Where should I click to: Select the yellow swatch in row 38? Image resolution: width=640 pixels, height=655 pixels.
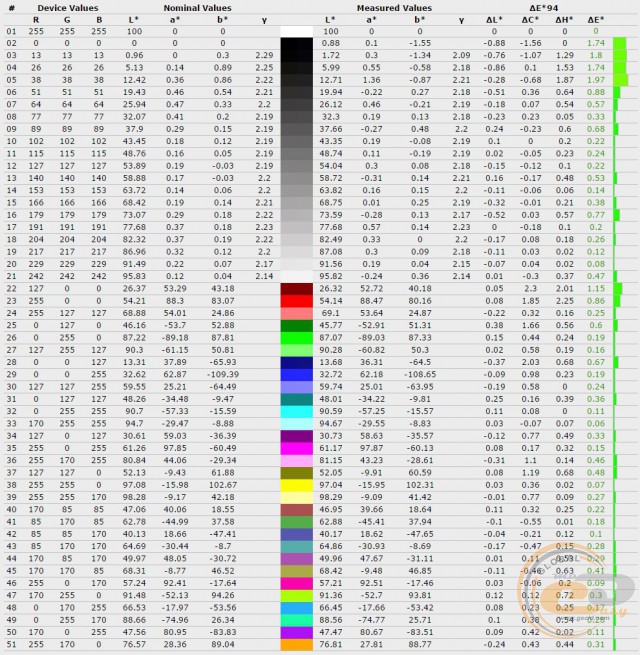pyautogui.click(x=297, y=485)
